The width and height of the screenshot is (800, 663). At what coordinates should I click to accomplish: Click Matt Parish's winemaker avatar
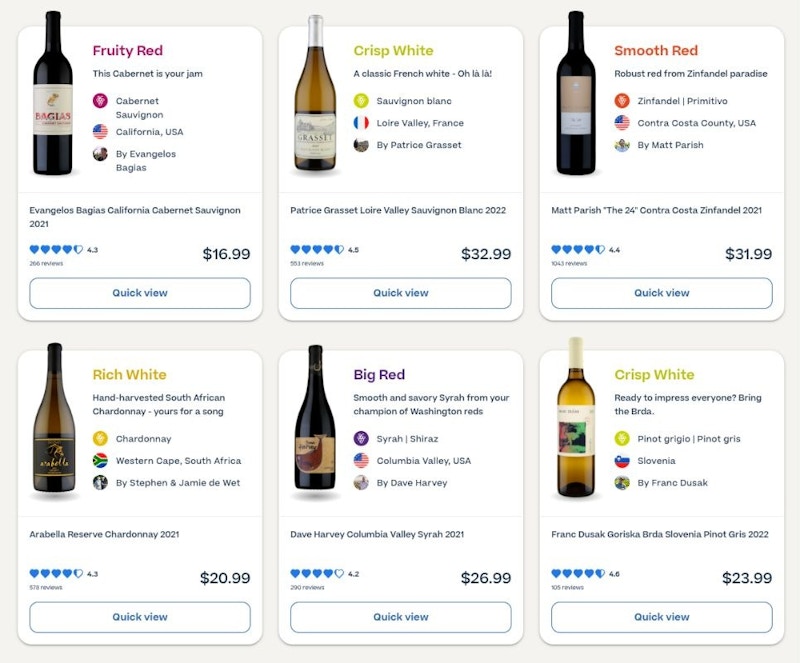[622, 145]
